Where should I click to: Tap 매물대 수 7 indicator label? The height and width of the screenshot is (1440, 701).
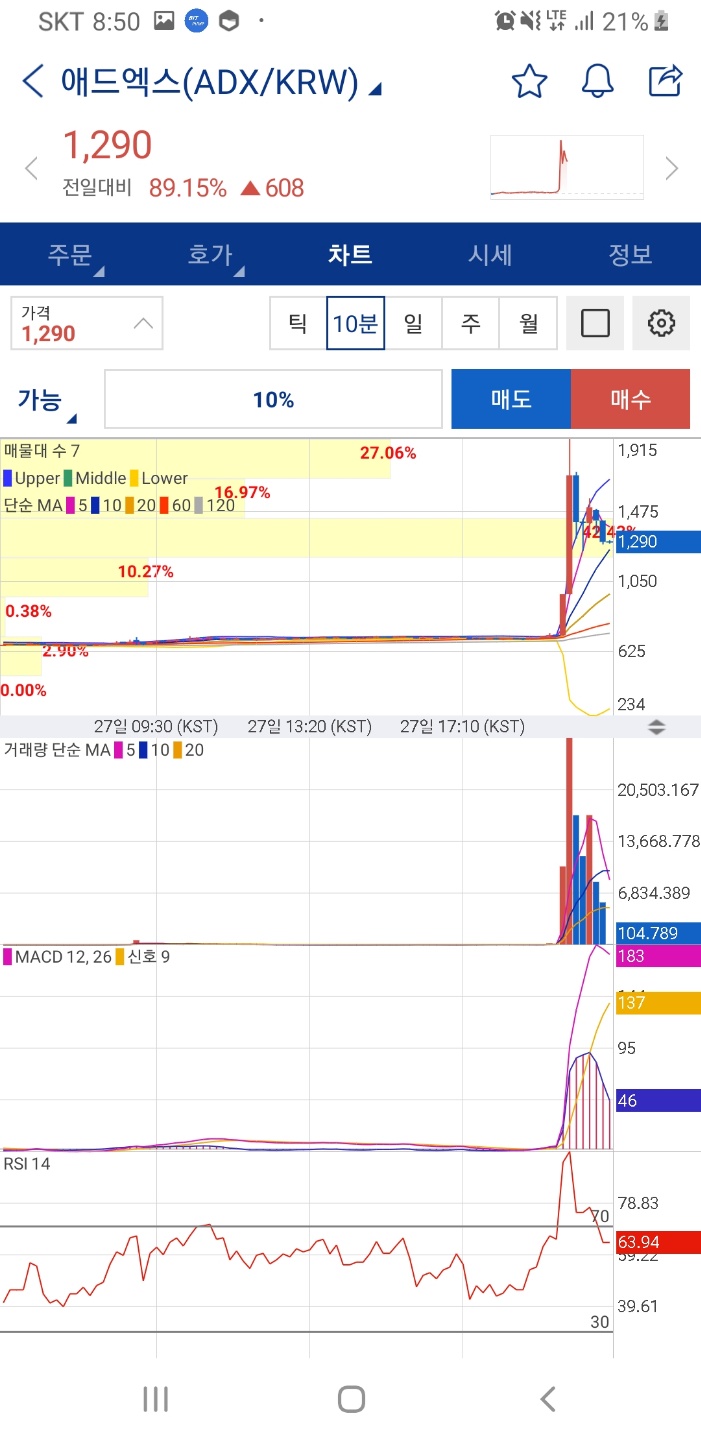coord(42,452)
